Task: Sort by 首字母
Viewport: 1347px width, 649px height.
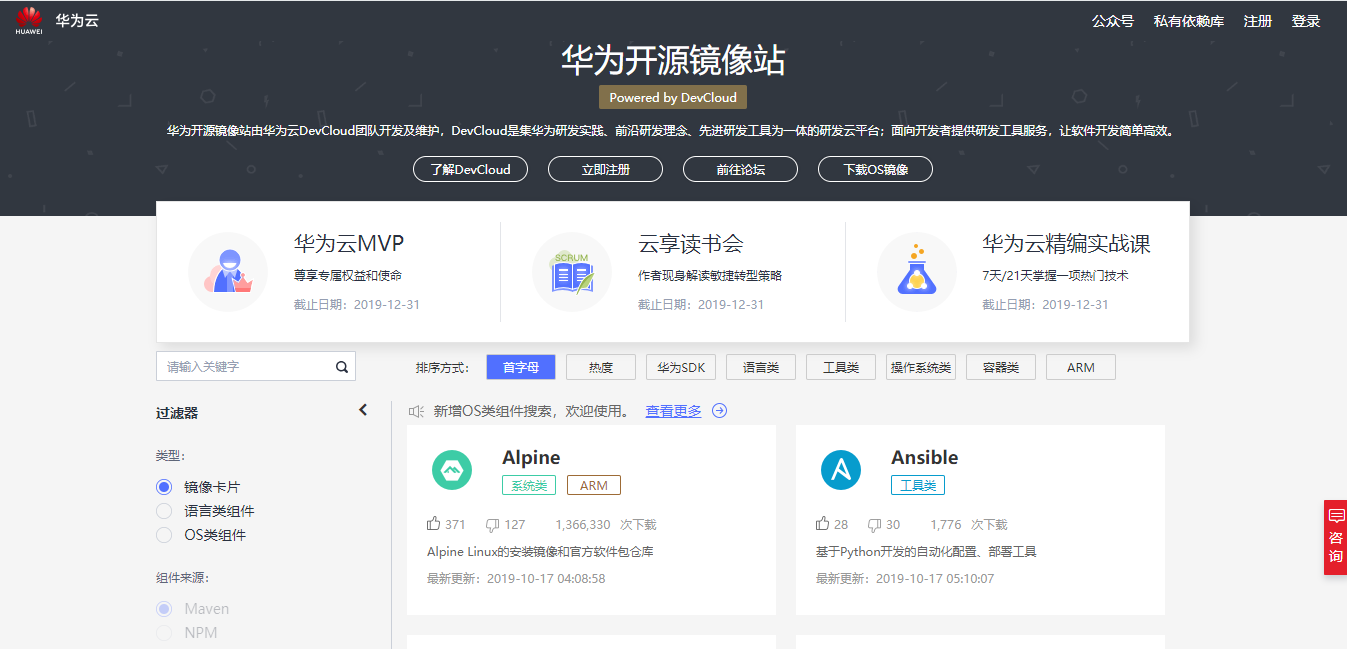Action: click(x=521, y=367)
